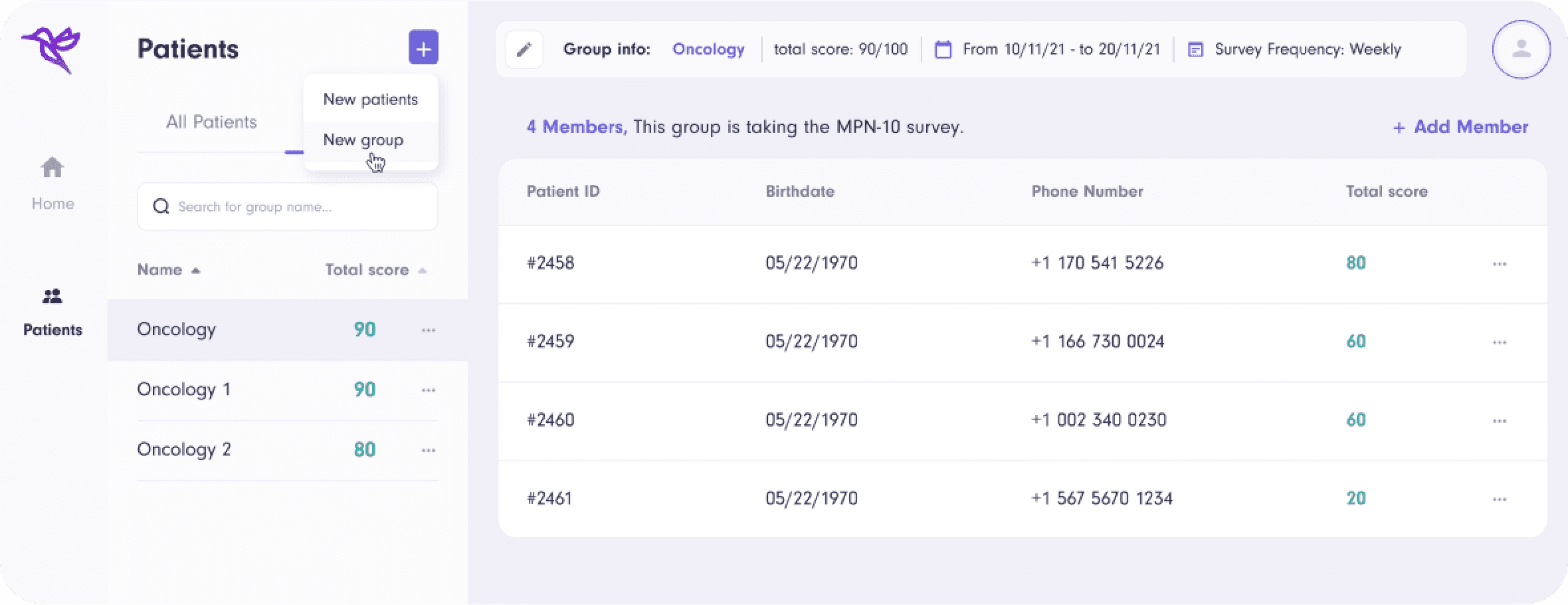Open Patients section in sidebar
This screenshot has width=1568, height=605.
[52, 311]
